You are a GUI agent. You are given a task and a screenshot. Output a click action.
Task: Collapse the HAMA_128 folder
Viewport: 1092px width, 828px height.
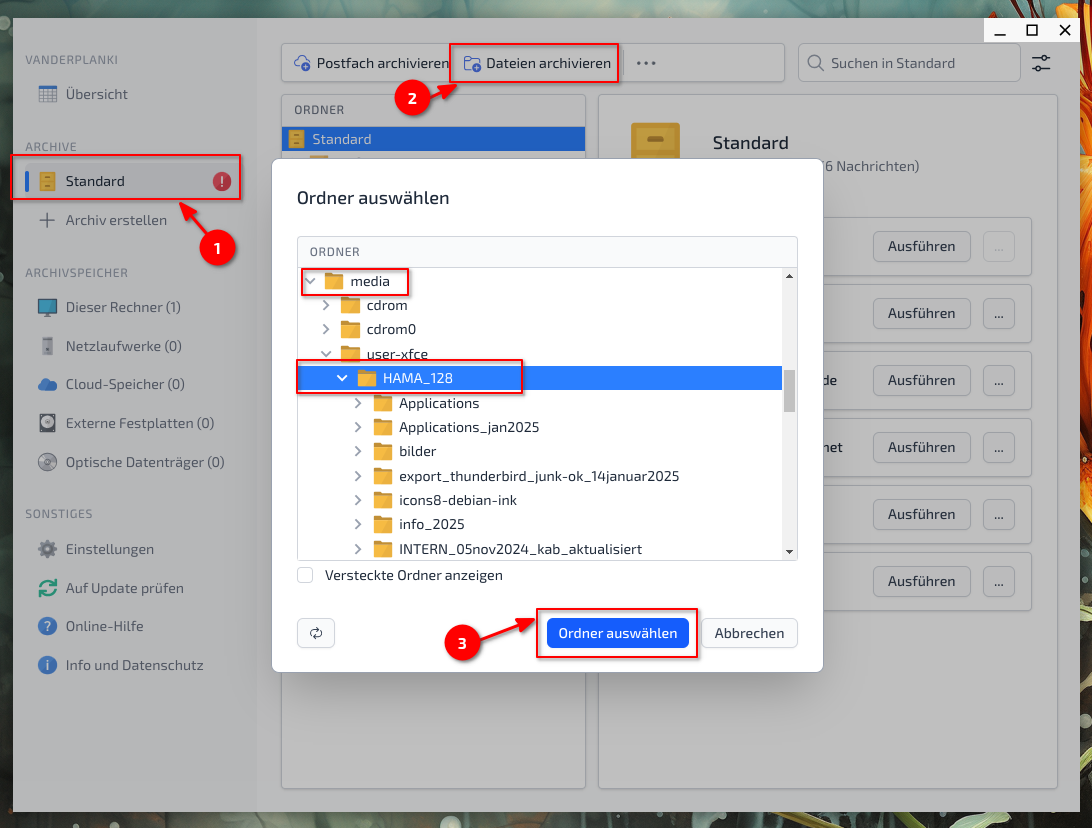pyautogui.click(x=342, y=378)
